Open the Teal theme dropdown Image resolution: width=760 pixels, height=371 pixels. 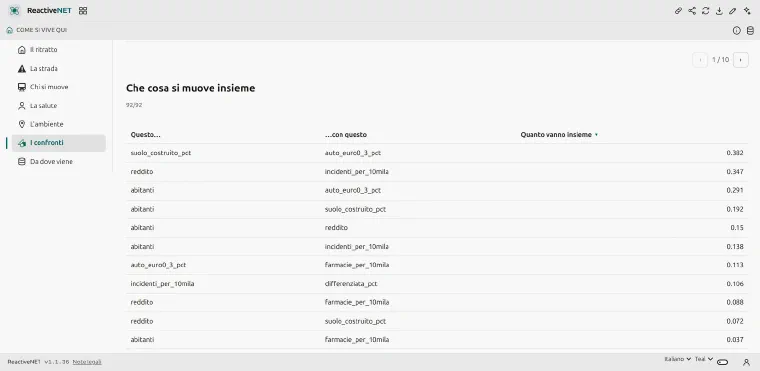coord(704,359)
